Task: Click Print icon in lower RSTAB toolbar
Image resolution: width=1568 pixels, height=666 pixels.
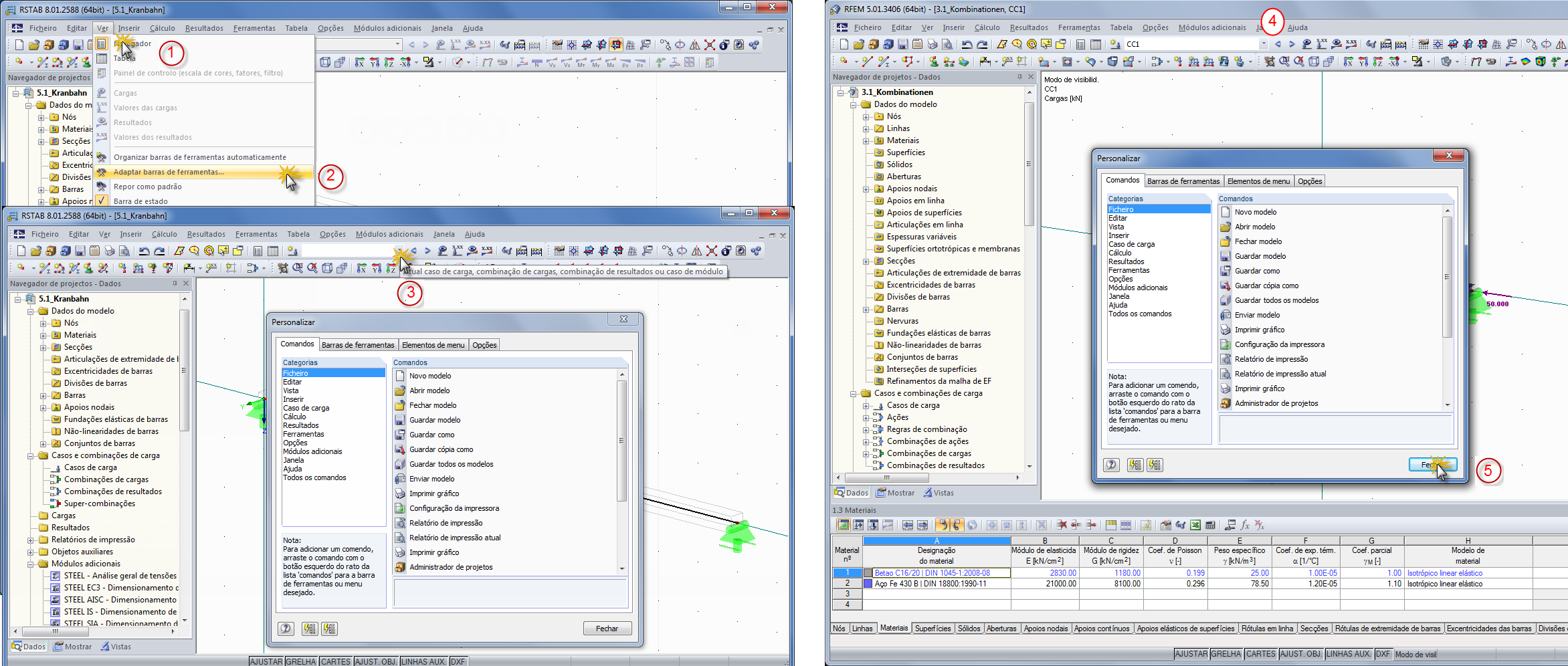Action: 109,251
